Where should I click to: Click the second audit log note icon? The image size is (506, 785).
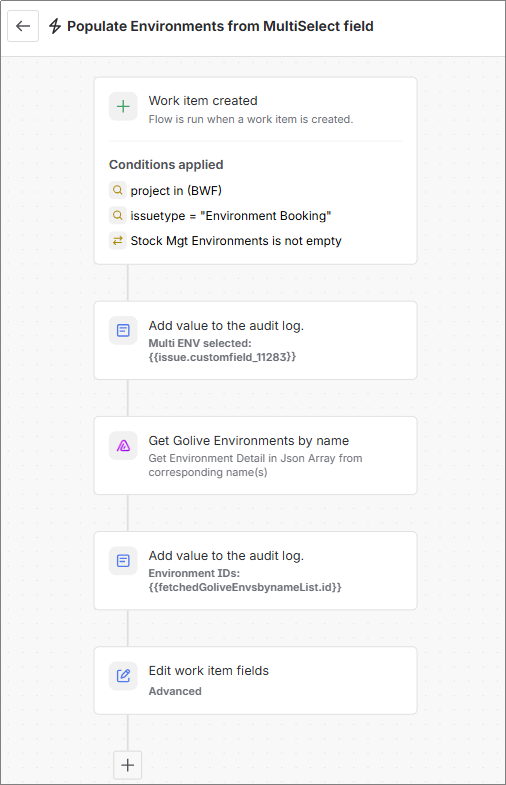[x=123, y=561]
